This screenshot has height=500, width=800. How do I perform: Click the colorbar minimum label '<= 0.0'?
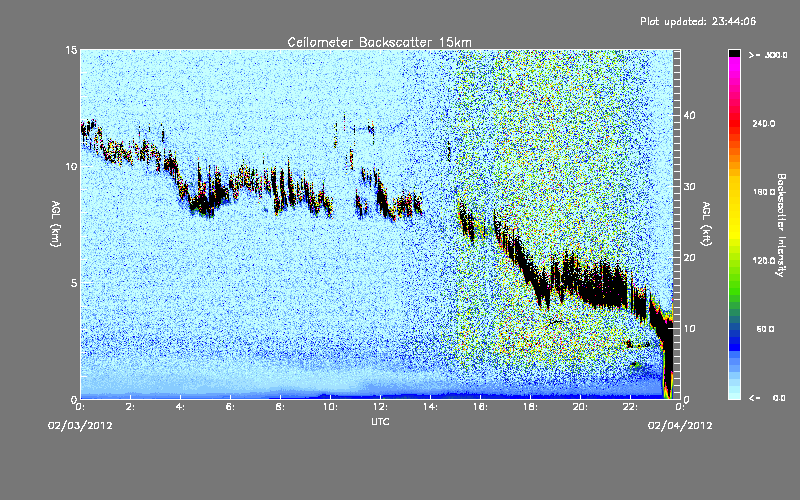768,397
